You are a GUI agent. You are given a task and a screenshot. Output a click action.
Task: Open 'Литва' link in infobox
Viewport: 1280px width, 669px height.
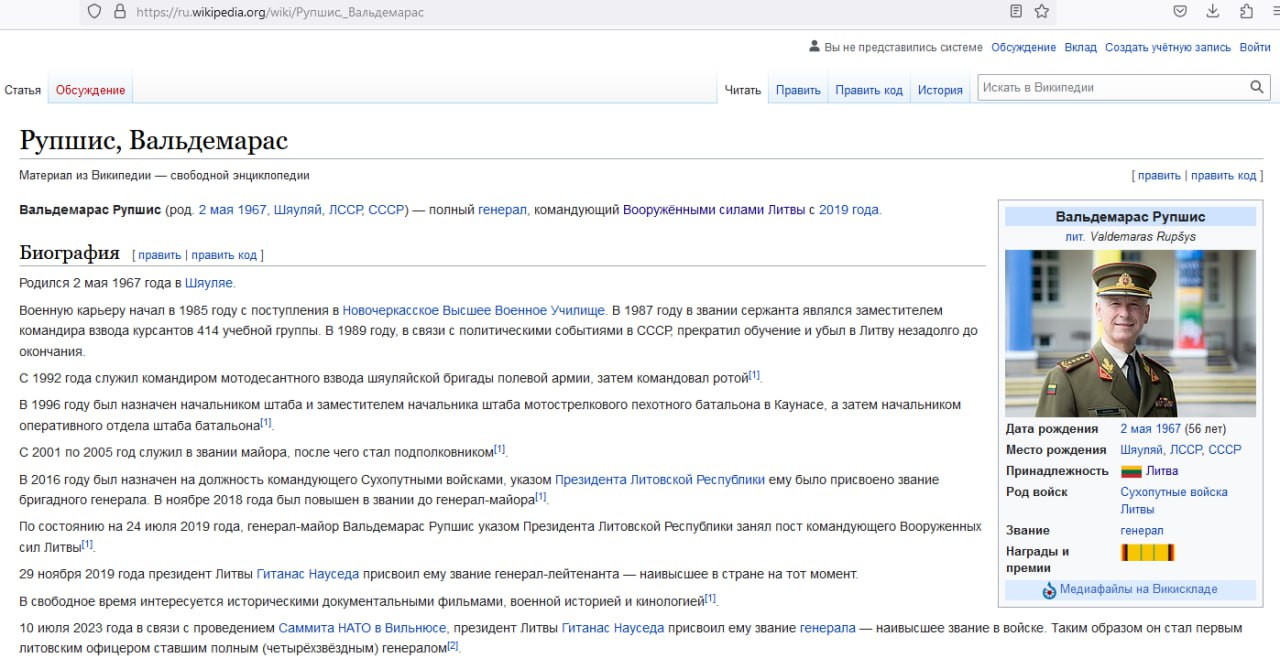coord(1162,471)
